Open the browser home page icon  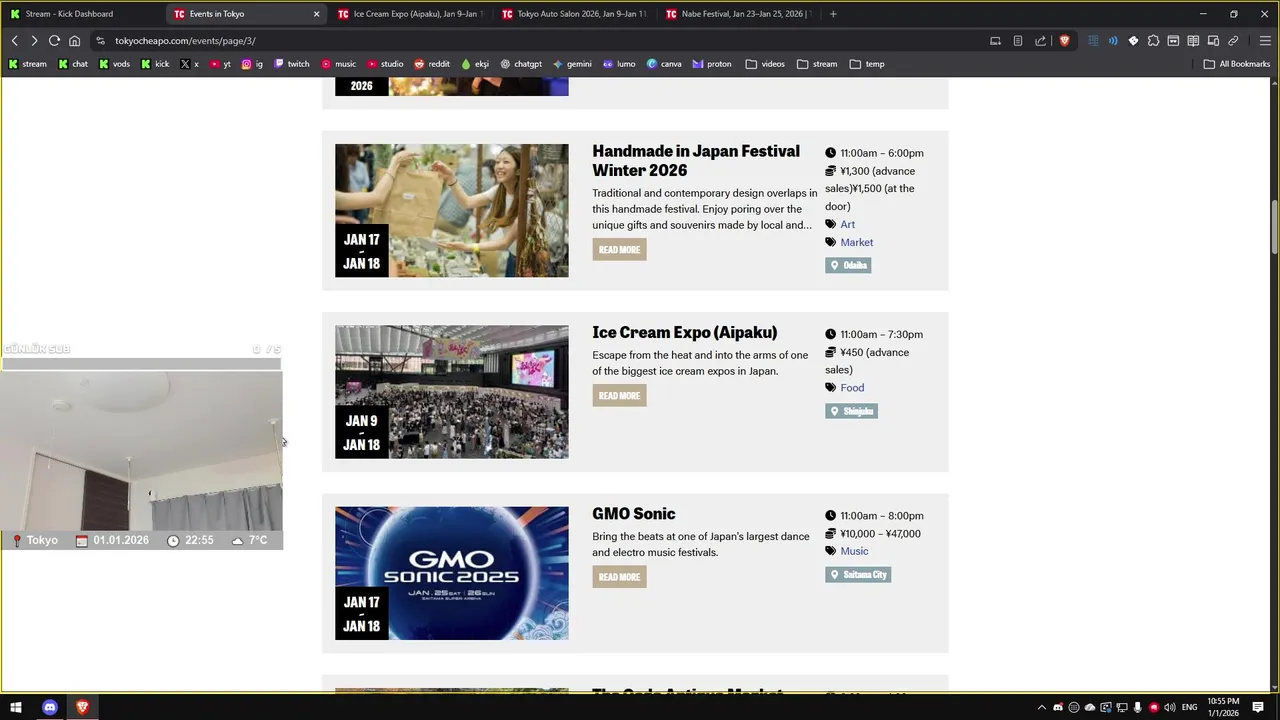pos(74,41)
